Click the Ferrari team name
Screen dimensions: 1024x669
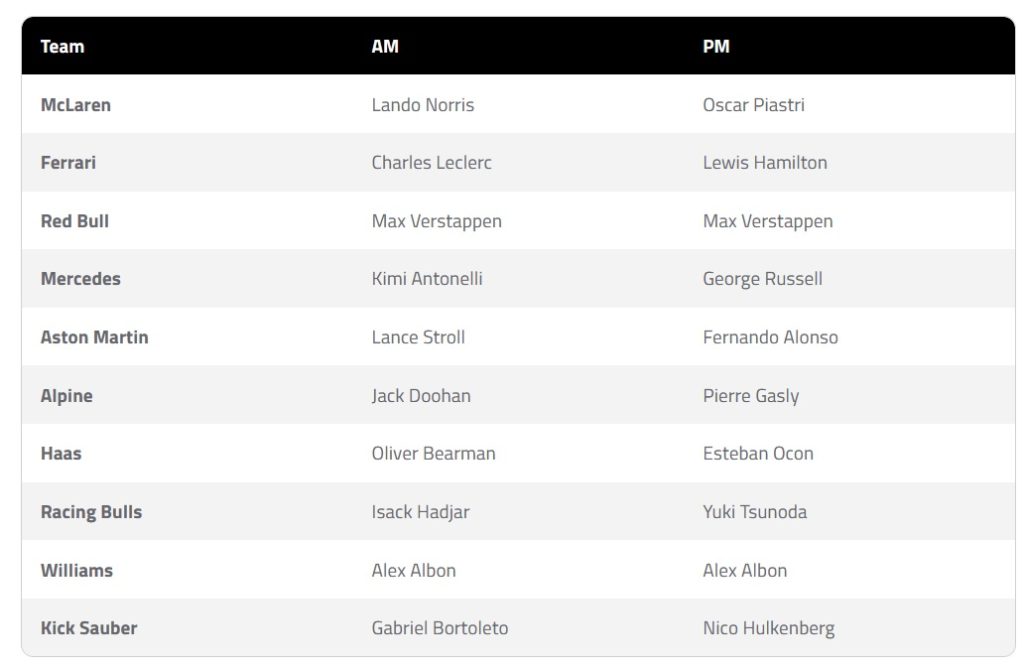click(x=68, y=163)
